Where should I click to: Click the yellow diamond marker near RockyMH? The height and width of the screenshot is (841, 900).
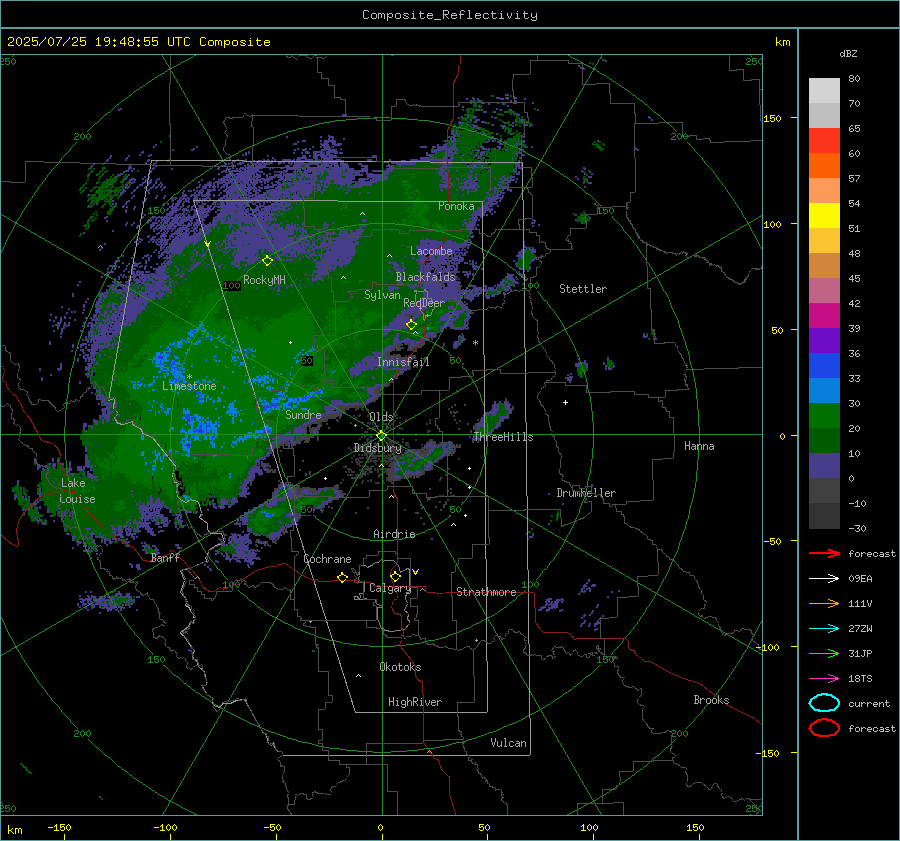tap(267, 261)
